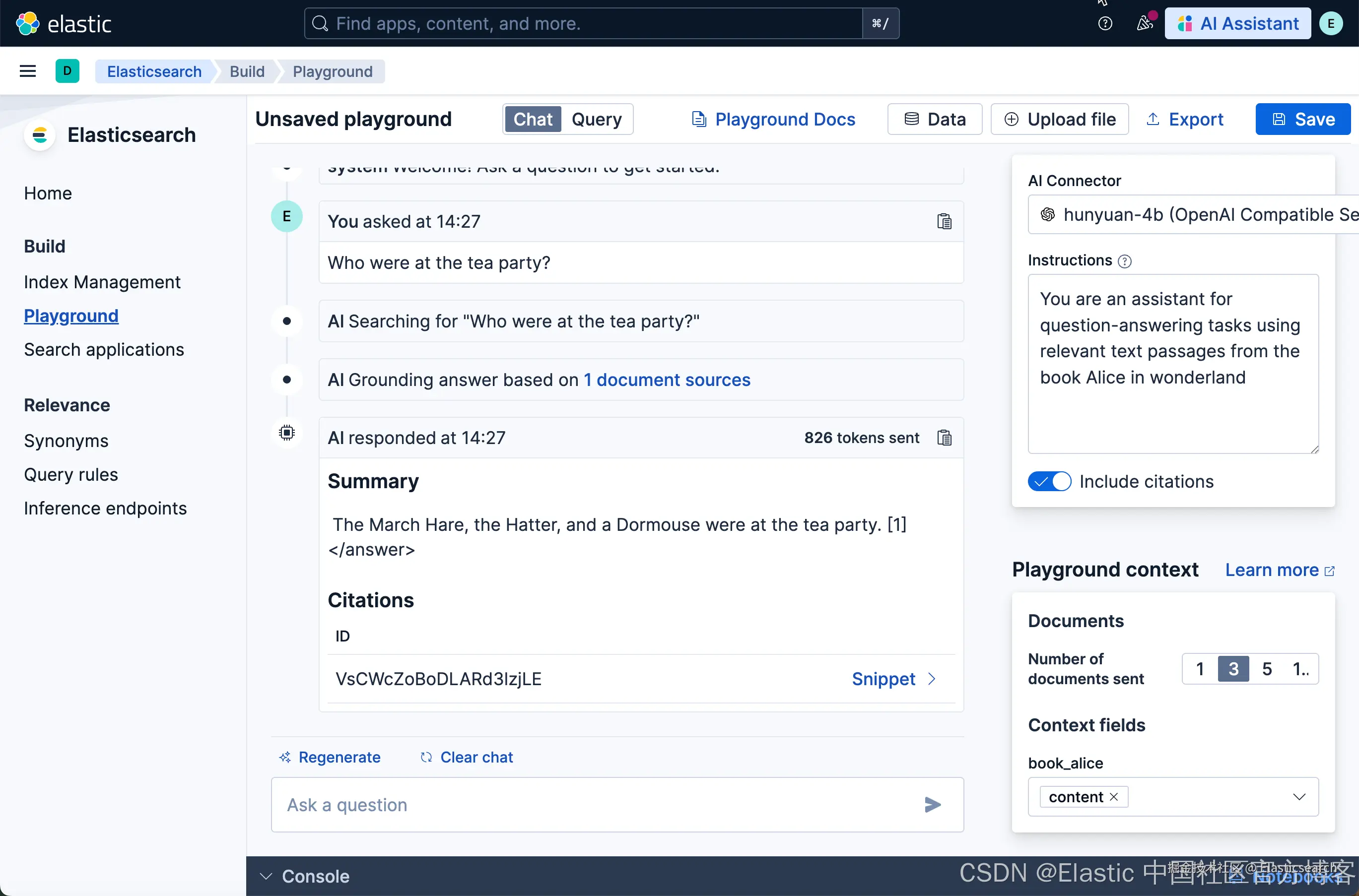Remove the content field tag

coord(1114,797)
